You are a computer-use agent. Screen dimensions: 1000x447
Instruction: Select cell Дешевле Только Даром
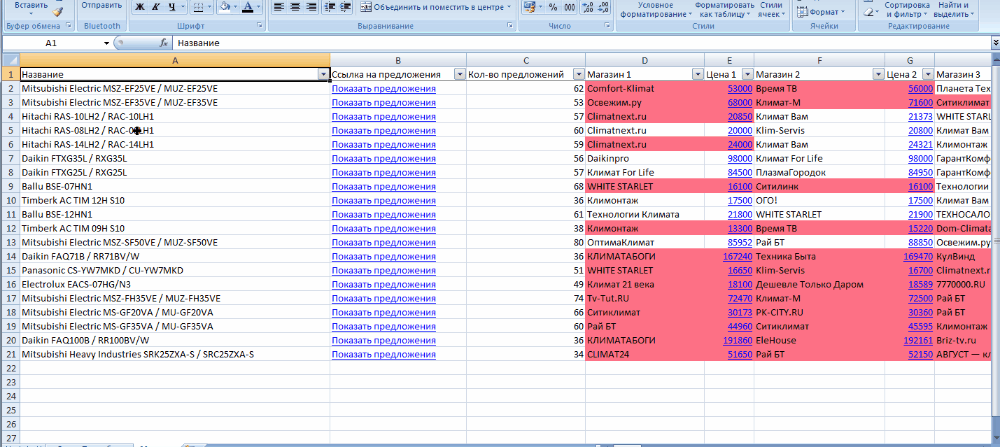819,285
